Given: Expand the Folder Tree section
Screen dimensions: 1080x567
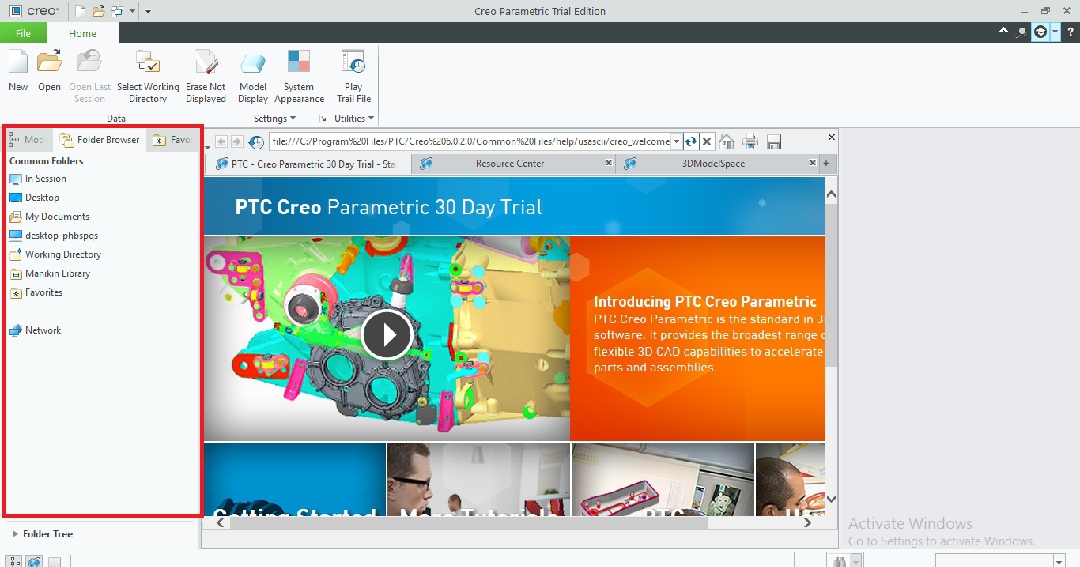Looking at the screenshot, I should [x=15, y=534].
